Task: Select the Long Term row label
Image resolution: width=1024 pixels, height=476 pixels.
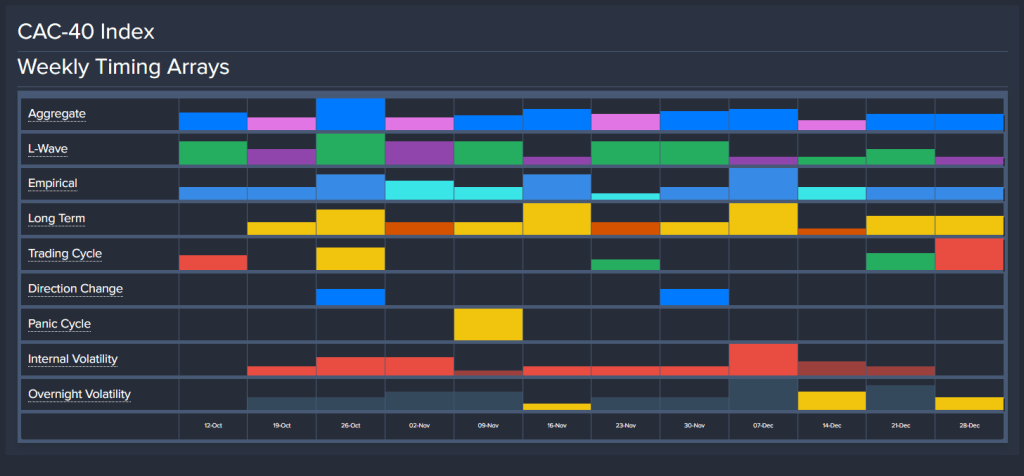Action: pos(56,219)
